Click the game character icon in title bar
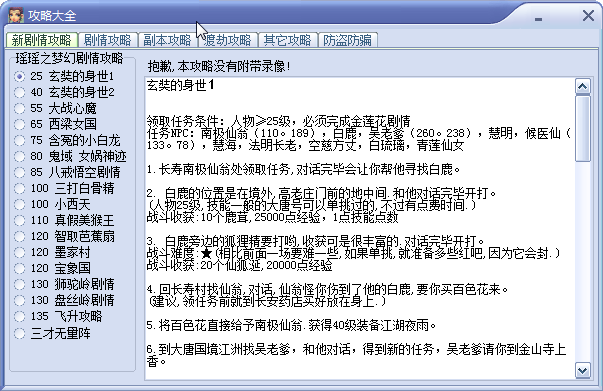 (16, 15)
